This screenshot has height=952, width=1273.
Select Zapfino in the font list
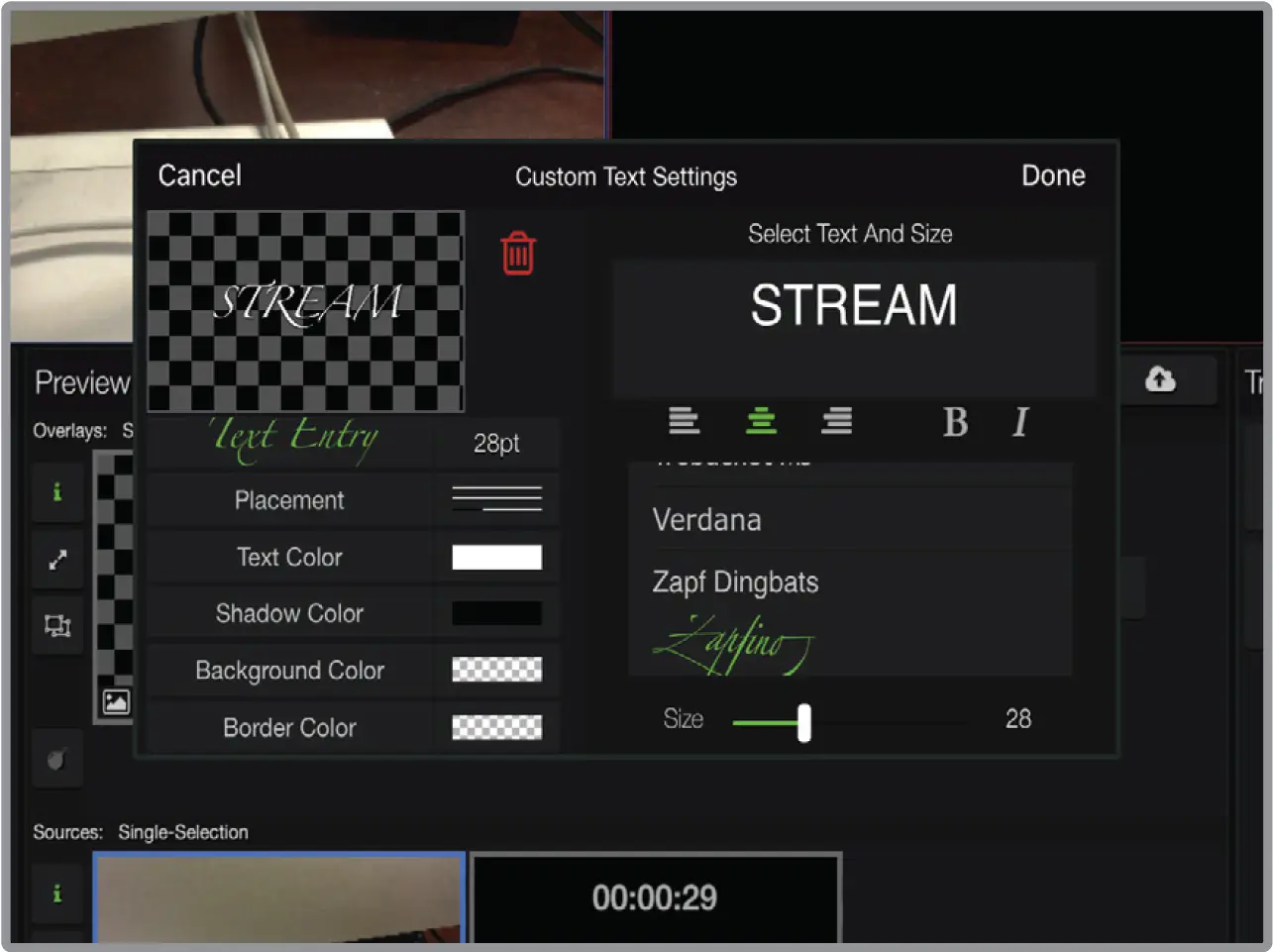(x=730, y=642)
